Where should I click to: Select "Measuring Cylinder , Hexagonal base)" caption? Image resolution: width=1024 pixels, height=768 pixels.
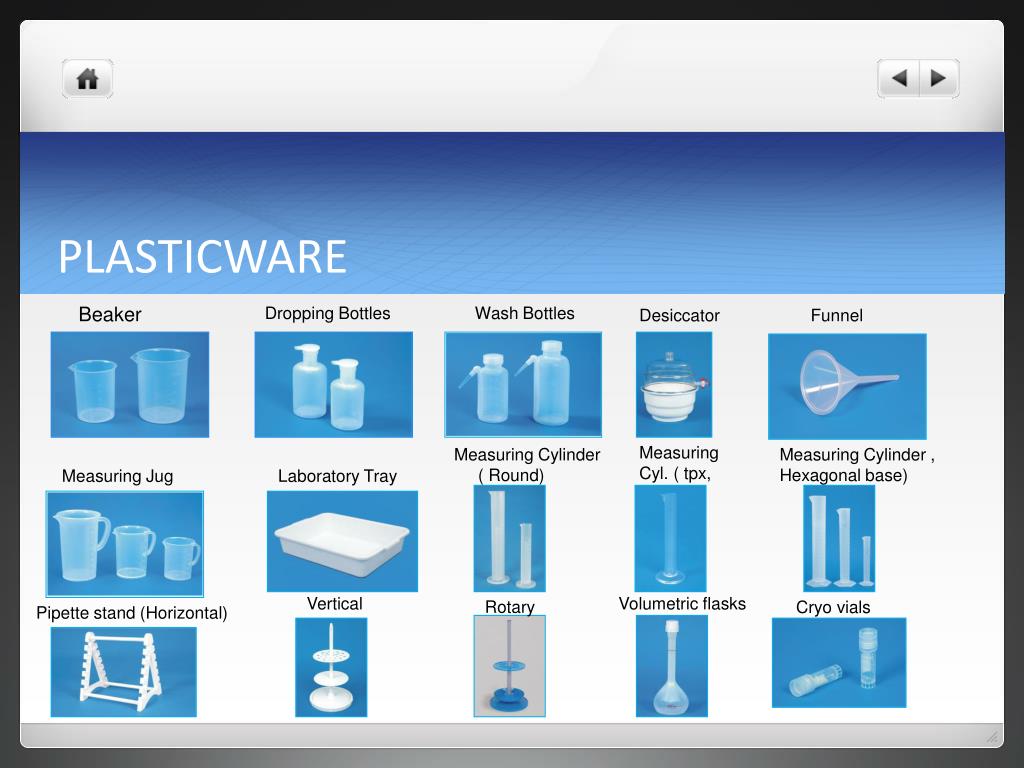point(857,465)
